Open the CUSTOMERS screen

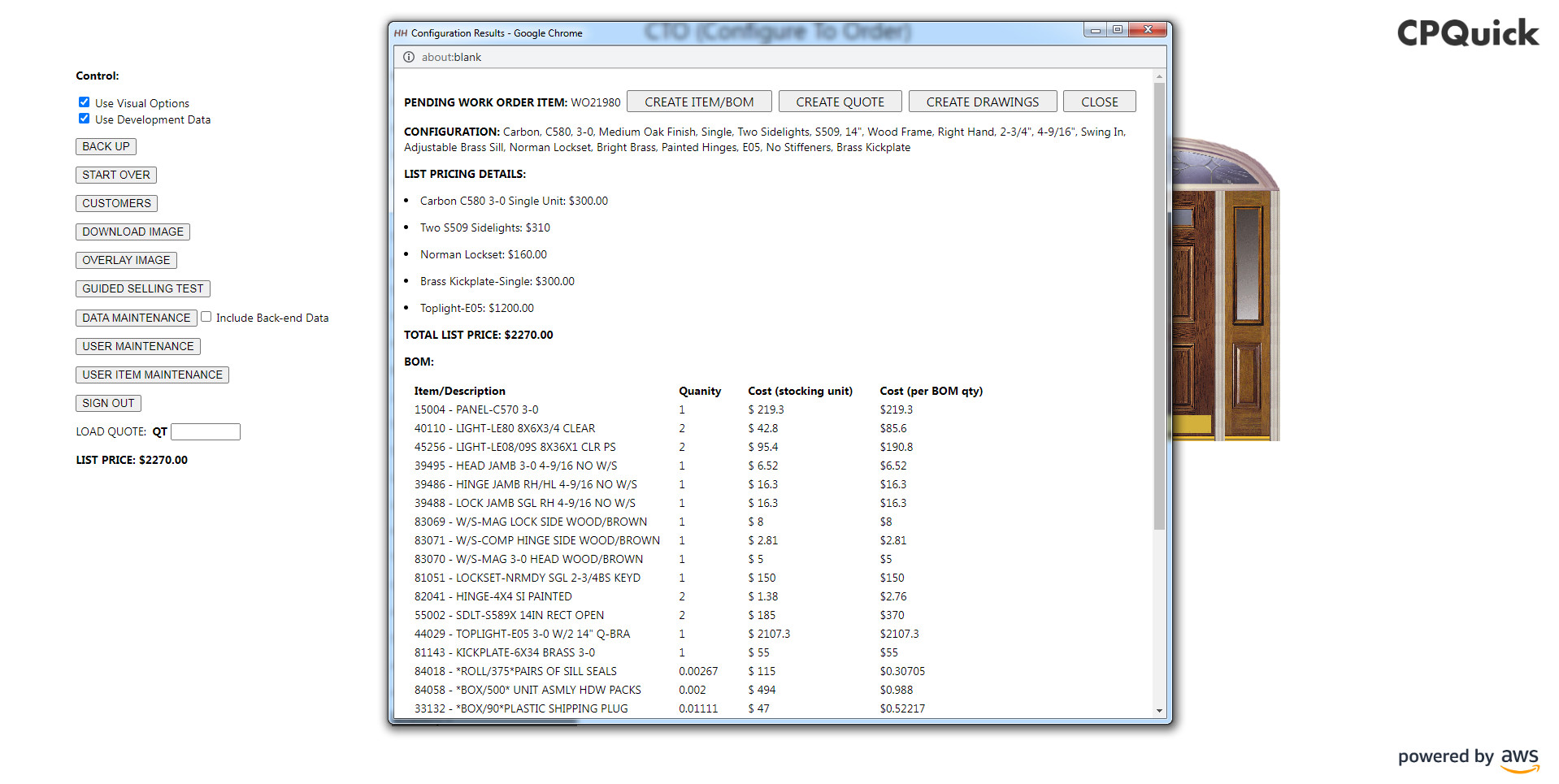pos(115,203)
